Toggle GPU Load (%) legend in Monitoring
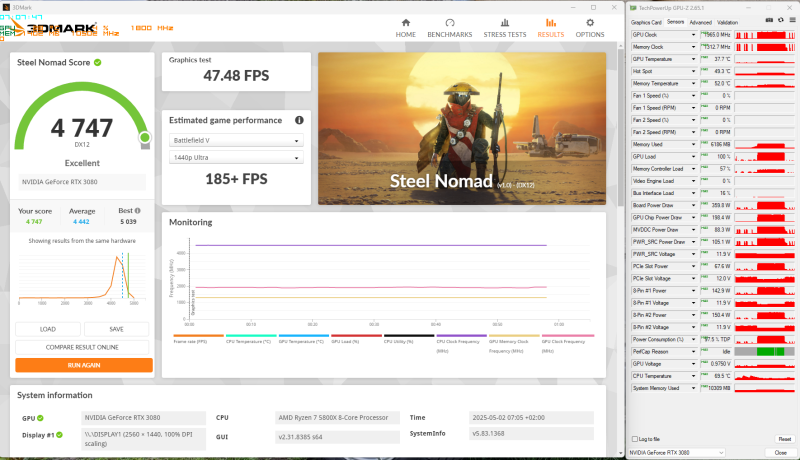The height and width of the screenshot is (460, 800). [x=356, y=339]
